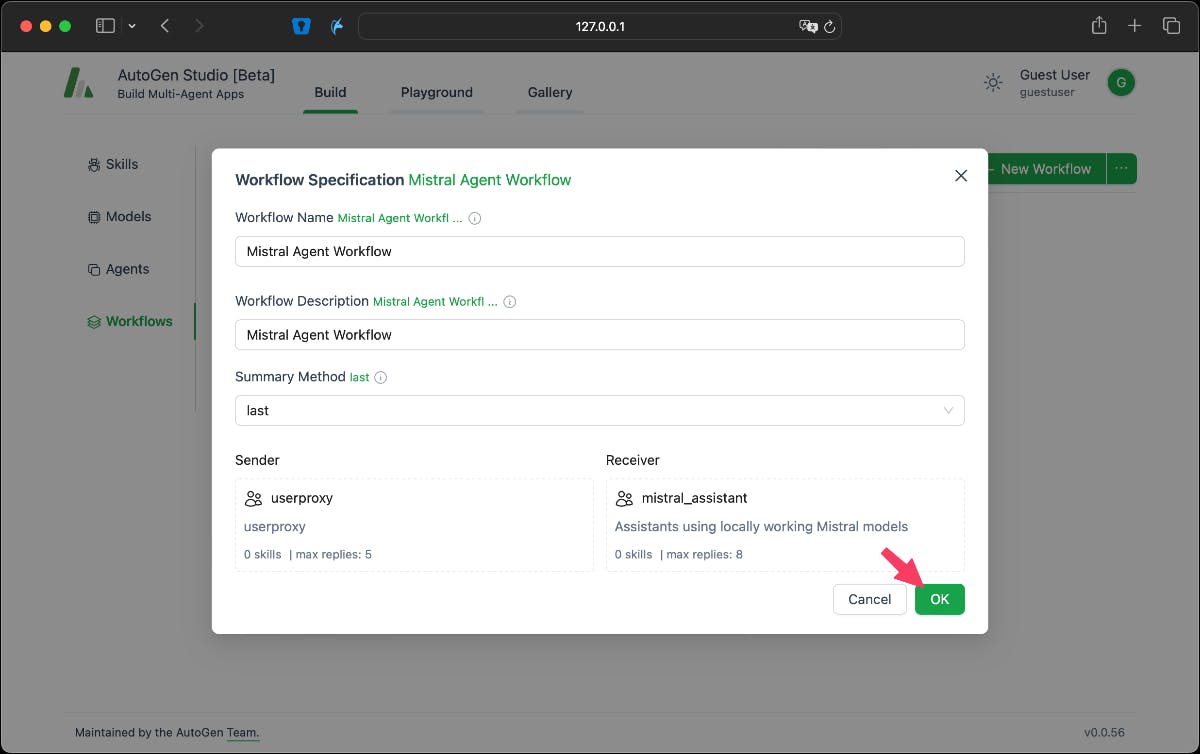Click the version number v0.0.56
Viewport: 1200px width, 754px height.
tap(1104, 732)
